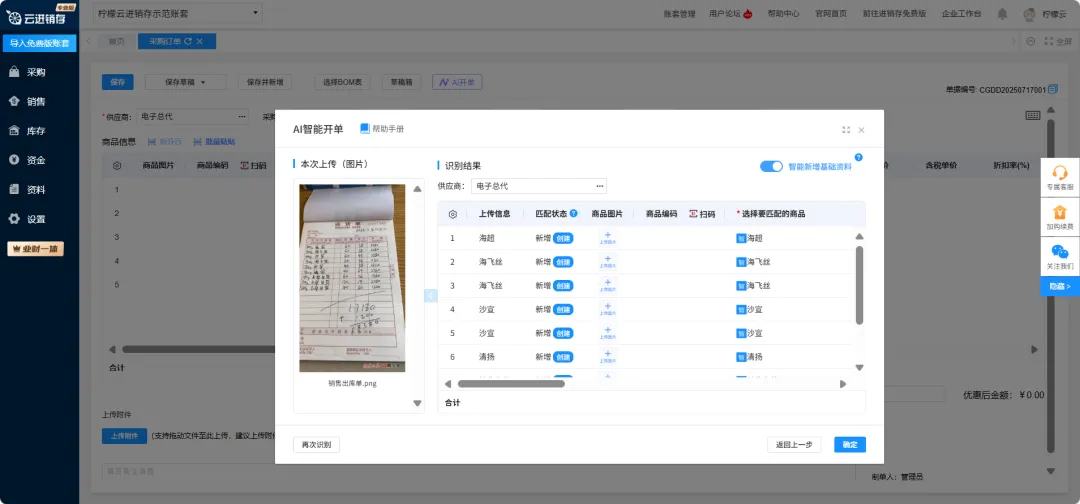Open the 柠檬云 user avatar menu

pos(1044,14)
